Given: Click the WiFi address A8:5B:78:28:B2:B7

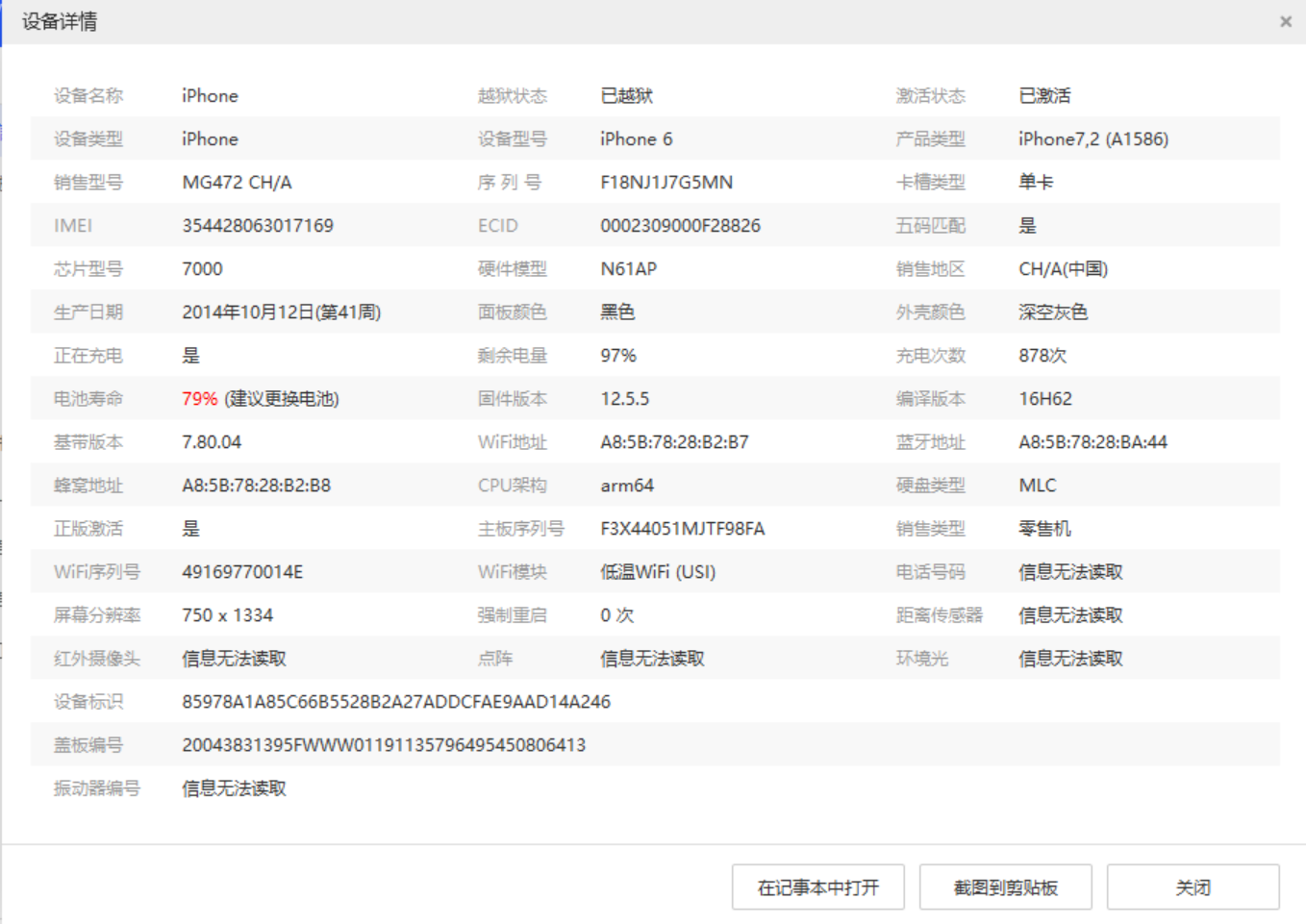Looking at the screenshot, I should 674,442.
